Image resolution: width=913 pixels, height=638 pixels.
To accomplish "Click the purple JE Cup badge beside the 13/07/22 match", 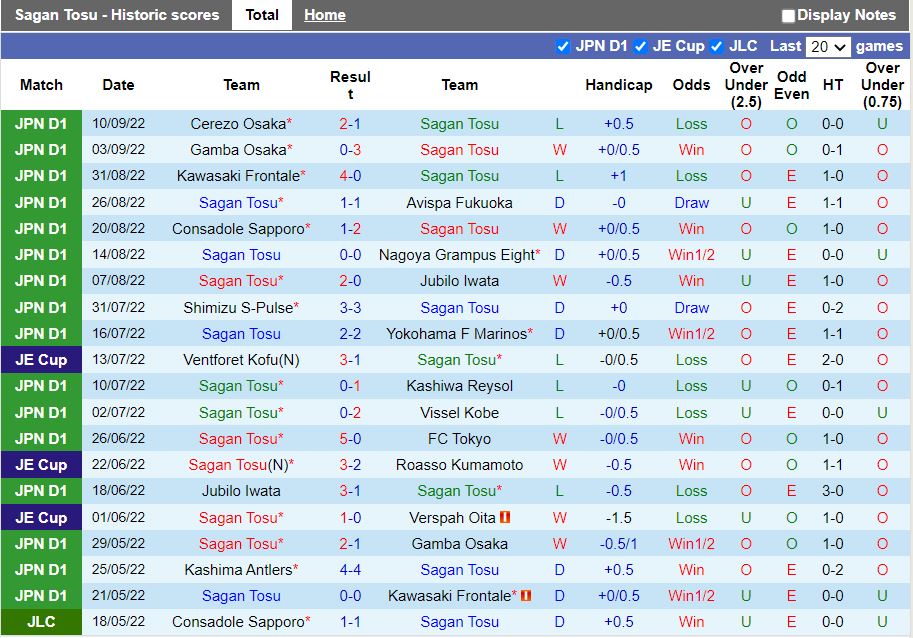I will [x=41, y=359].
